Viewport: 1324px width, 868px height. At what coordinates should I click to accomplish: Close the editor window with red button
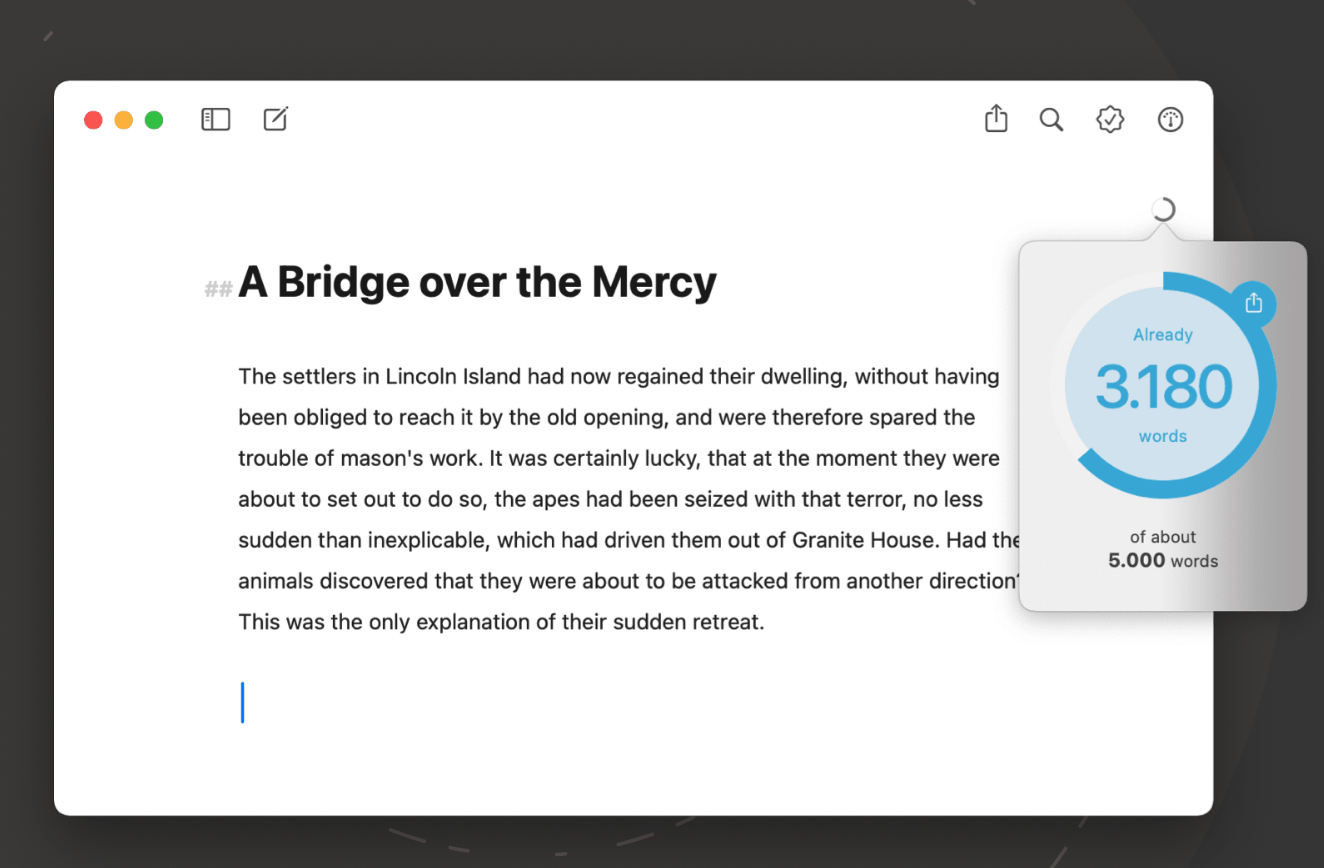coord(93,120)
